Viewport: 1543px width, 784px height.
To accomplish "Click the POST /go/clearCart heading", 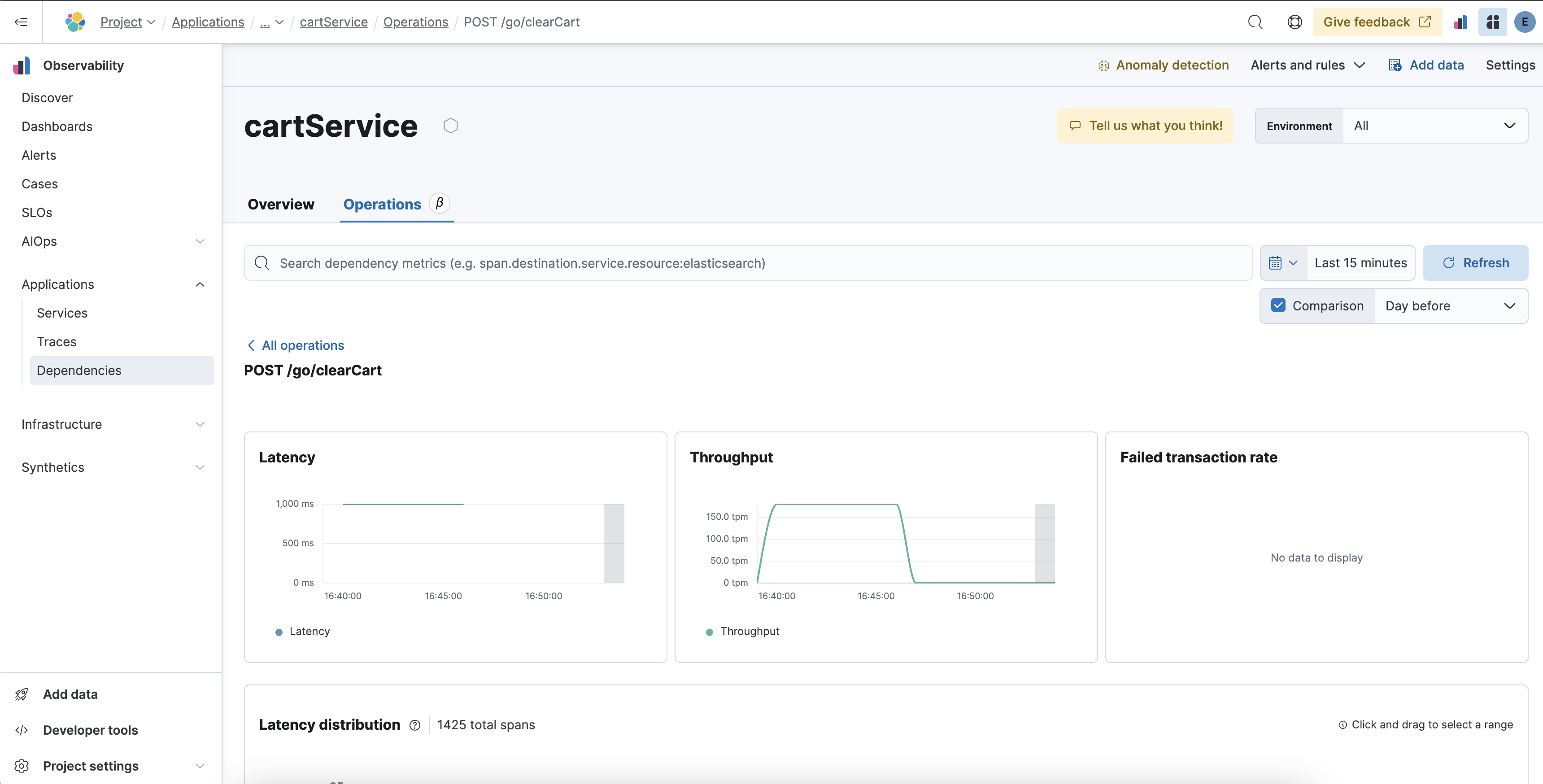I will pyautogui.click(x=313, y=371).
